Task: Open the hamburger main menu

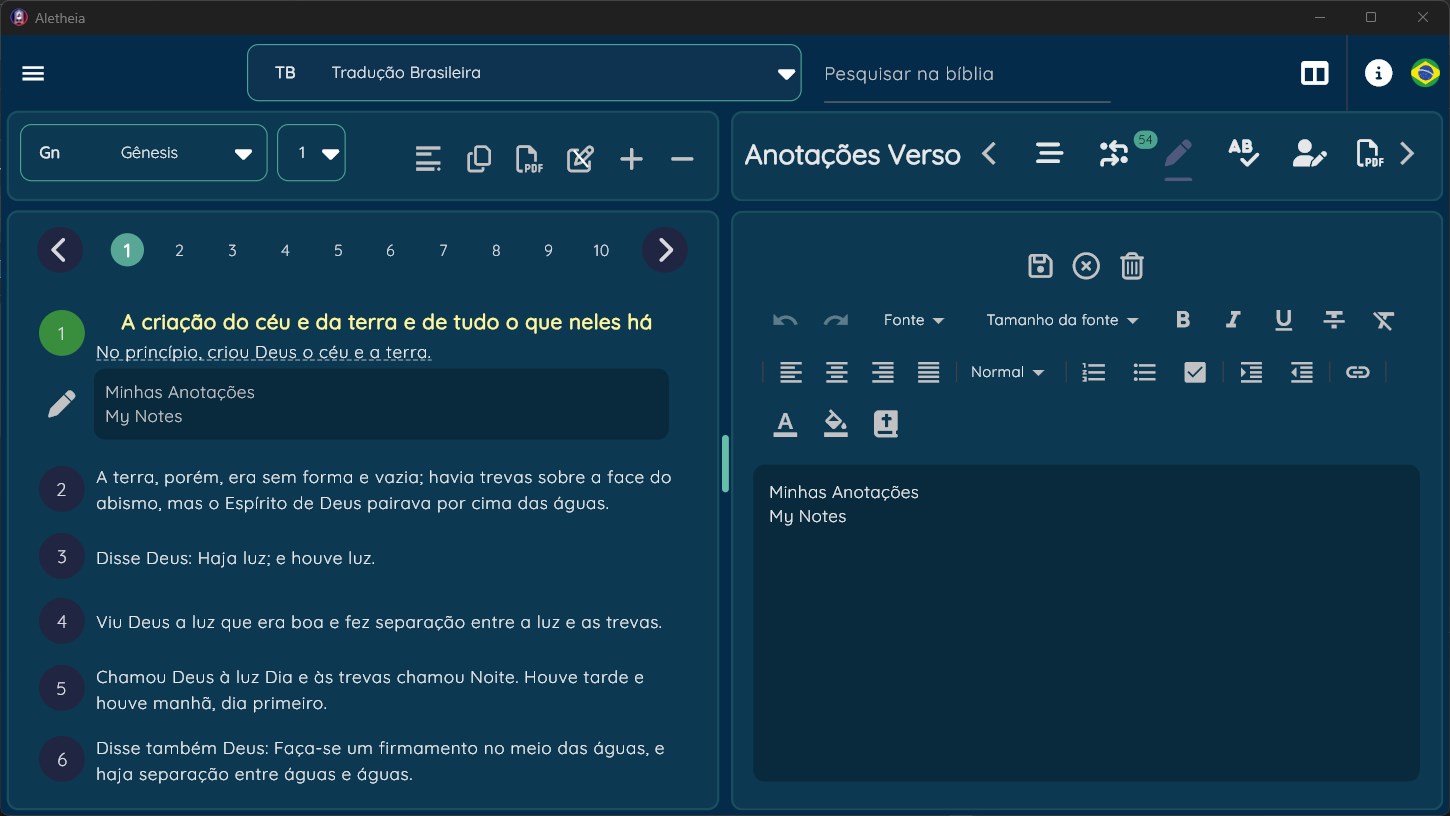Action: pos(33,74)
